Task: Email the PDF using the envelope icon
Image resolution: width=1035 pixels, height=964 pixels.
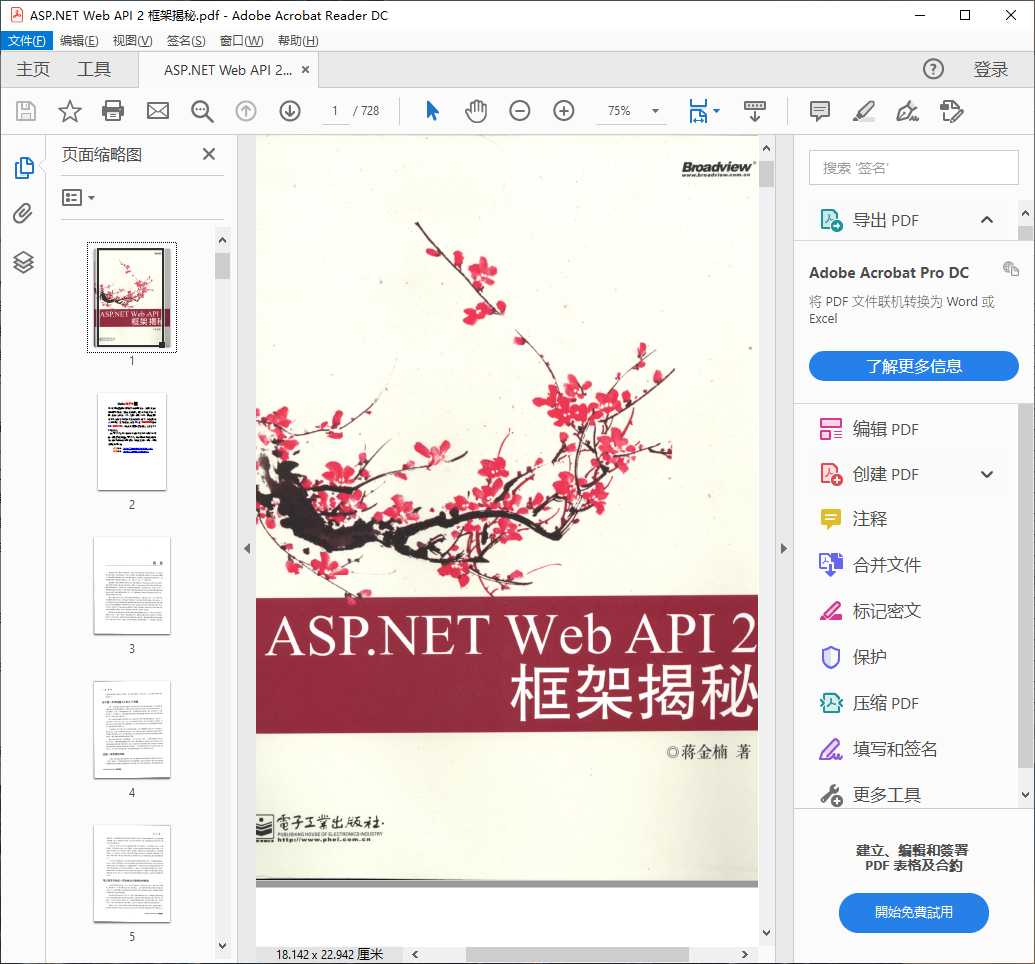Action: 157,111
